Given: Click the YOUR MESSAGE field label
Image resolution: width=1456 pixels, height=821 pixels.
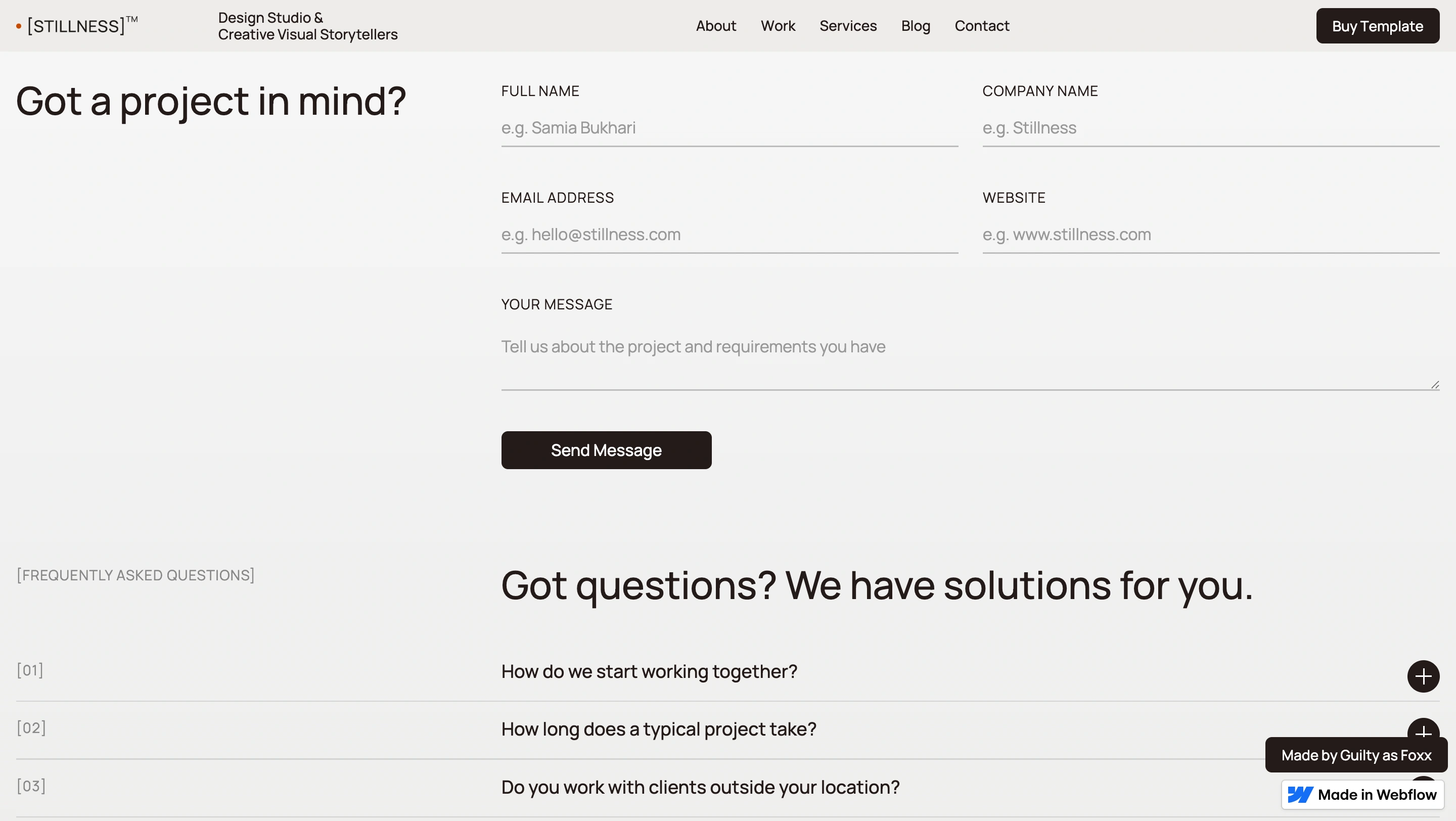Looking at the screenshot, I should [557, 304].
